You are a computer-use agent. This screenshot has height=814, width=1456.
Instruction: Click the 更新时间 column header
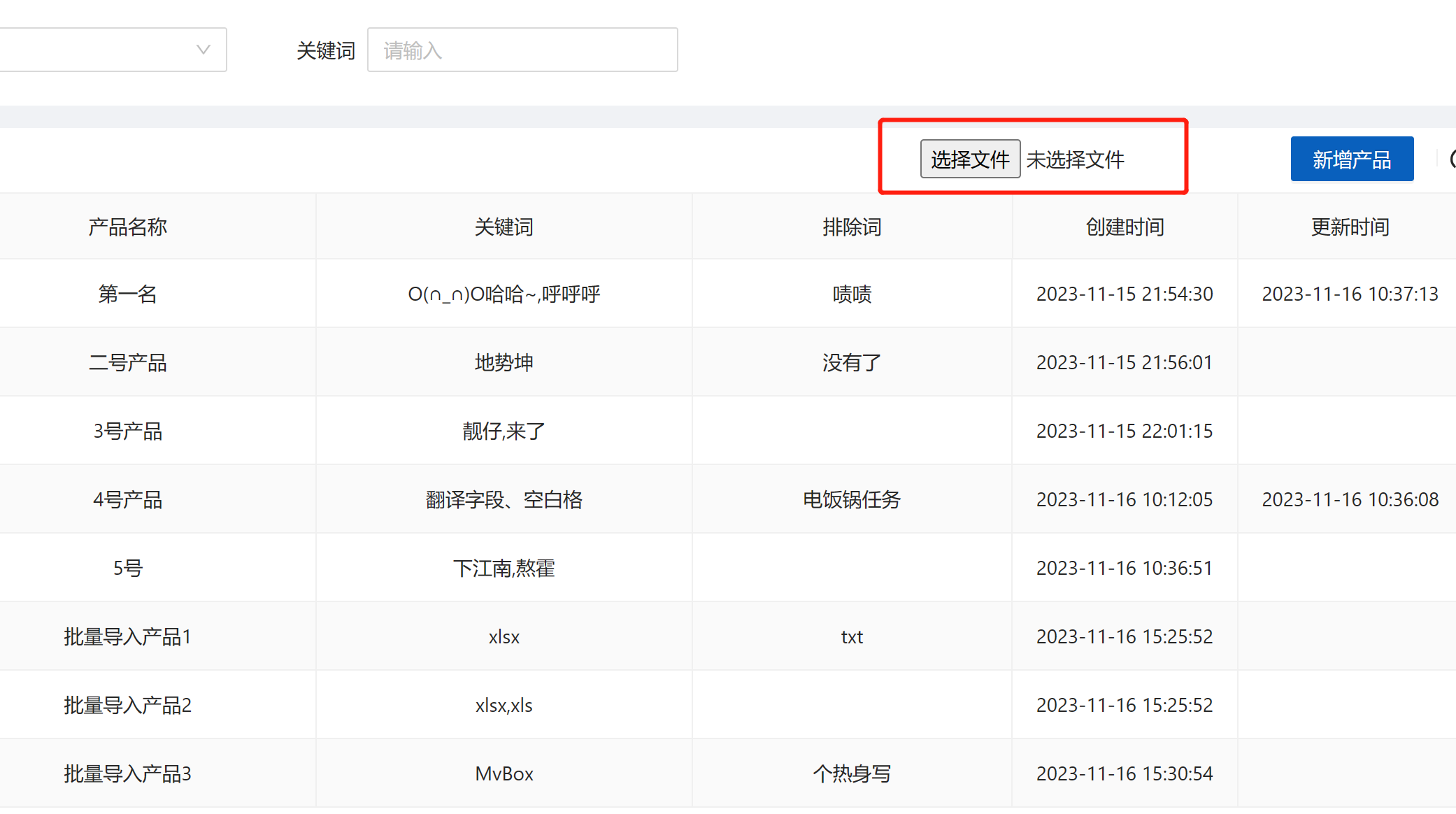click(x=1349, y=227)
